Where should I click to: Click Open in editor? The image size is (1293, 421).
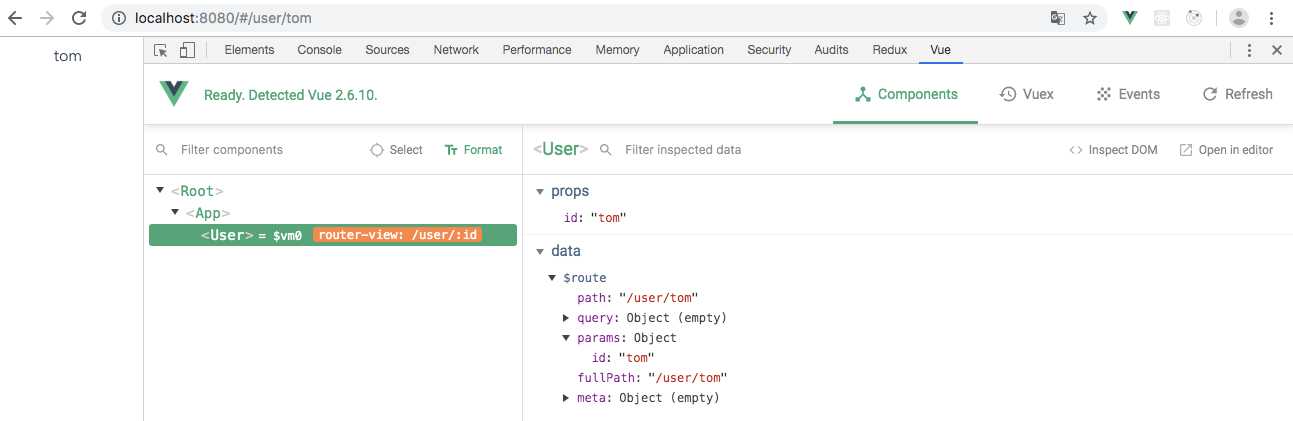[x=1226, y=150]
